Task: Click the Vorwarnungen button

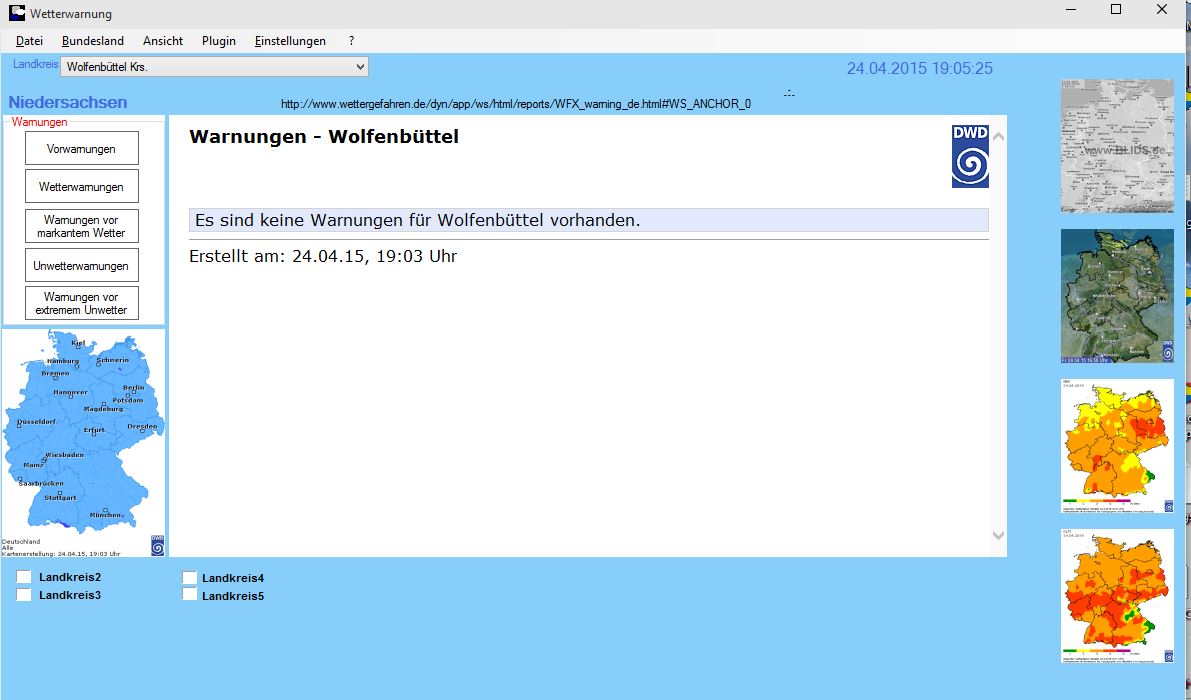Action: point(81,149)
